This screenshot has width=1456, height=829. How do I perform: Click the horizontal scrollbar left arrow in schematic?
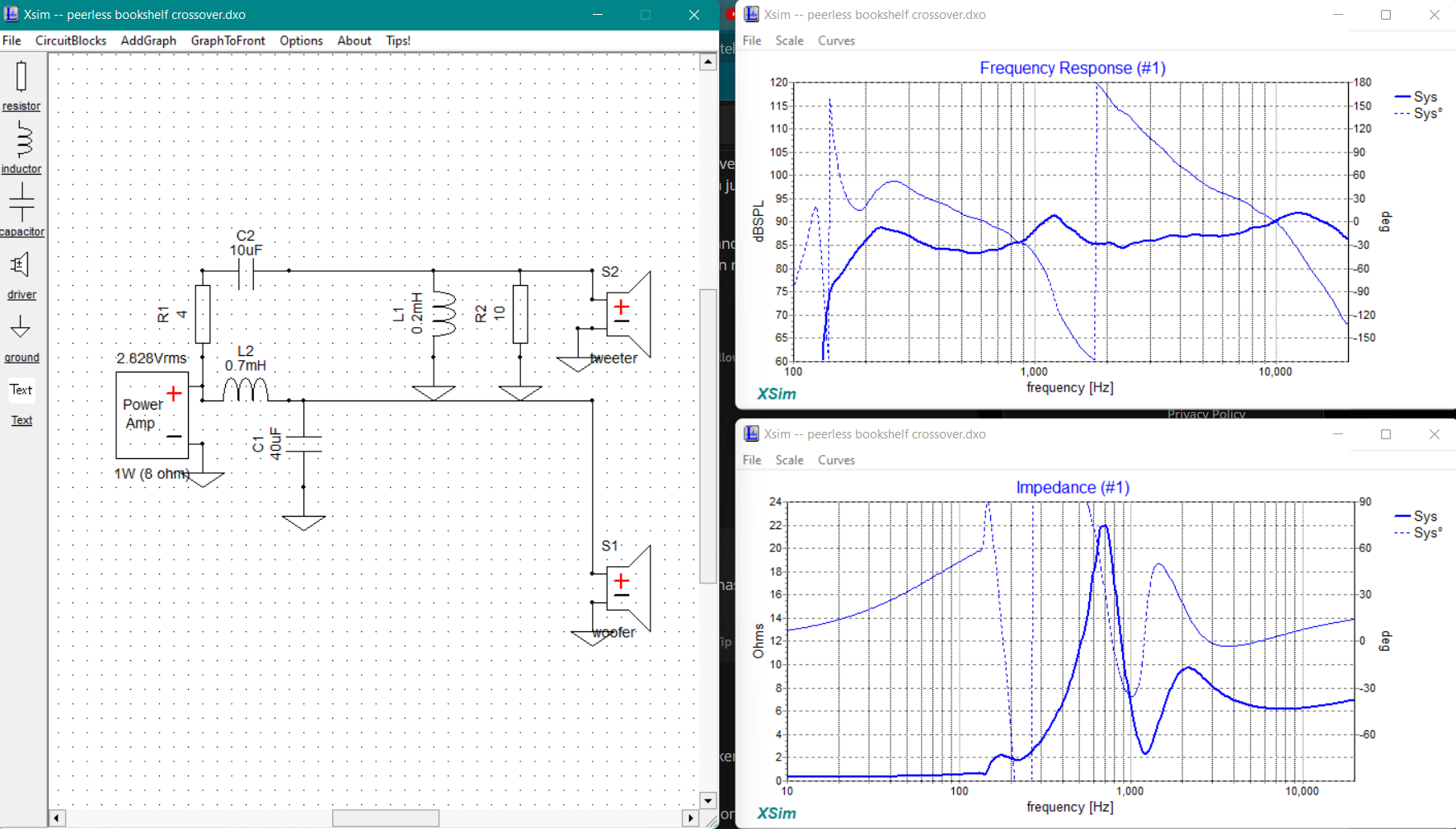(x=57, y=818)
